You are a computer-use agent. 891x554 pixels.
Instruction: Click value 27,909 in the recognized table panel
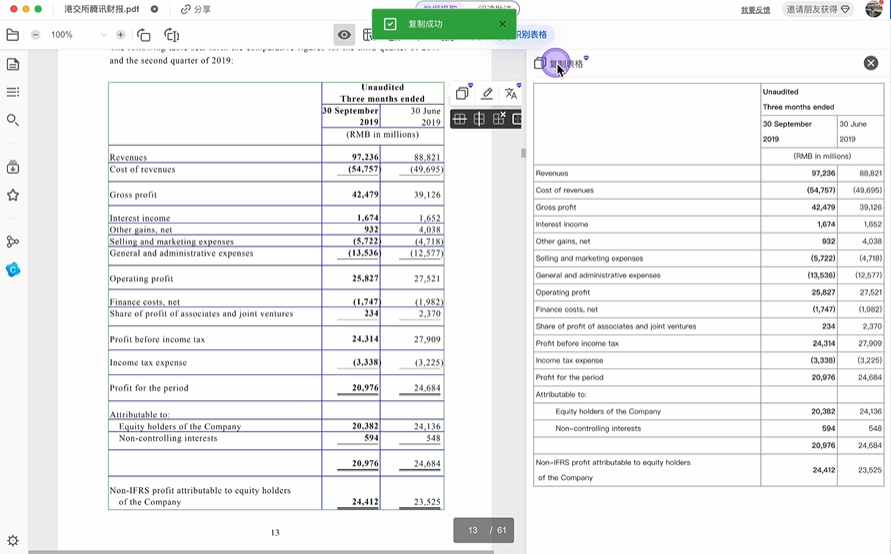click(871, 344)
